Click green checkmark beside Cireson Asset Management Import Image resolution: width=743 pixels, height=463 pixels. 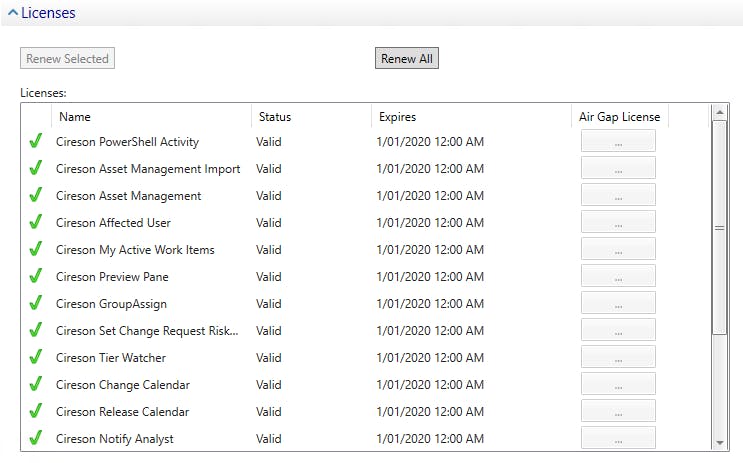click(36, 169)
